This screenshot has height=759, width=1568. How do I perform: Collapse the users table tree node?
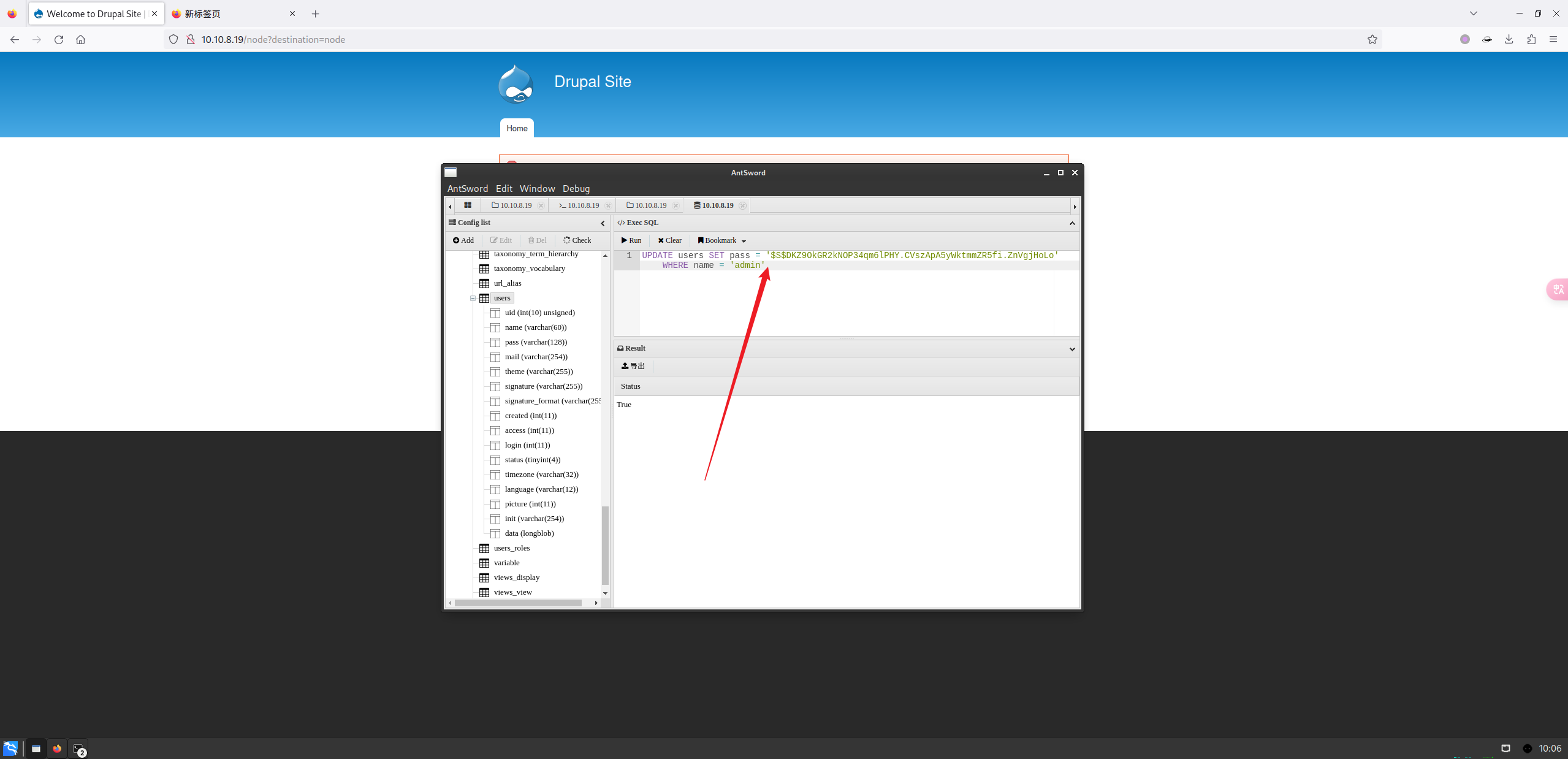[x=473, y=299]
